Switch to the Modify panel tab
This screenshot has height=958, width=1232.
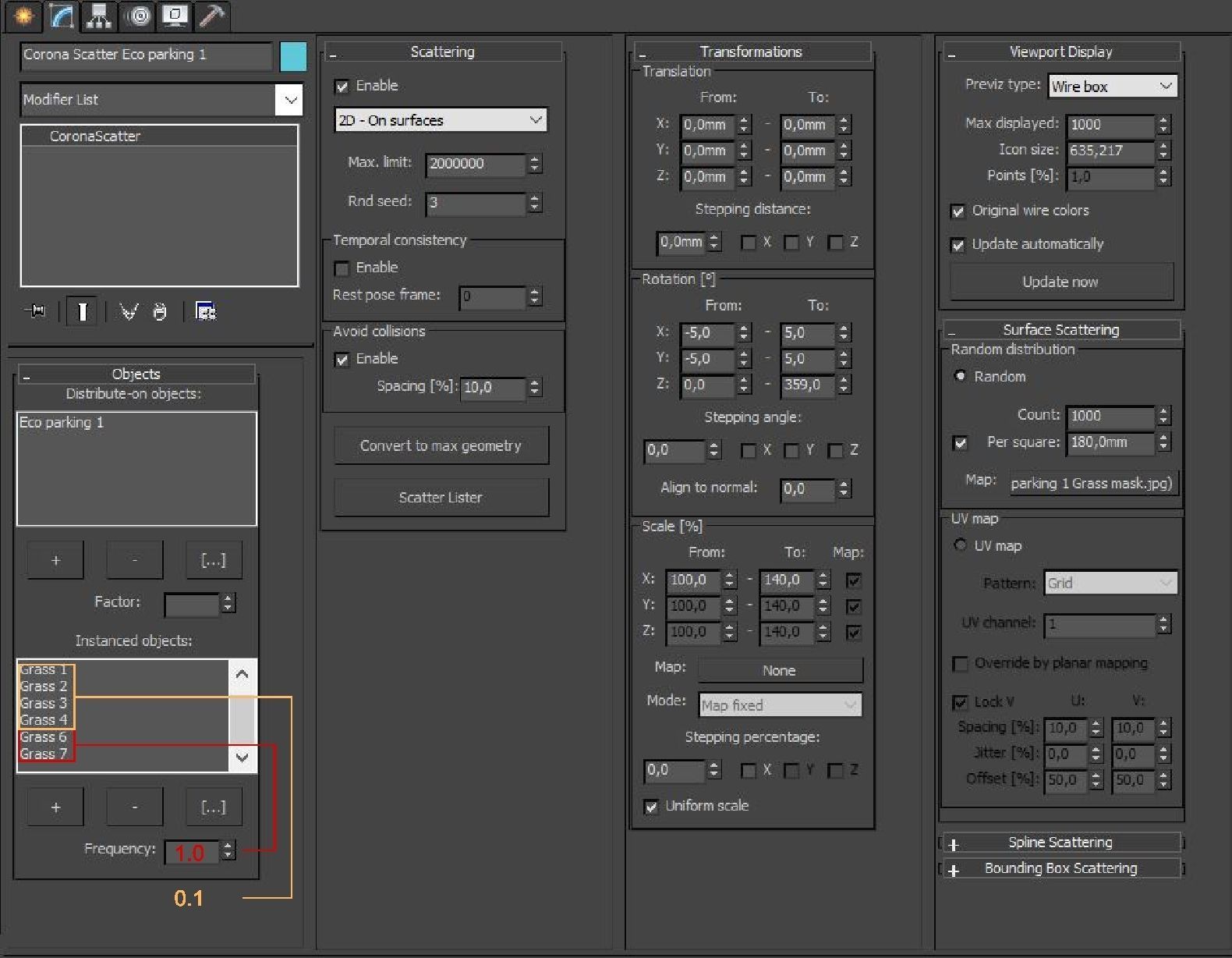[x=62, y=16]
